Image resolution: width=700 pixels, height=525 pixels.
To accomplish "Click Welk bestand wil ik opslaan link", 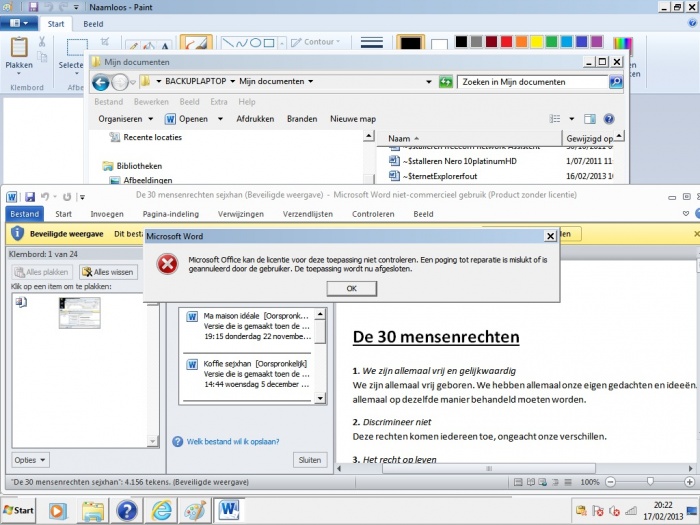I will [233, 442].
